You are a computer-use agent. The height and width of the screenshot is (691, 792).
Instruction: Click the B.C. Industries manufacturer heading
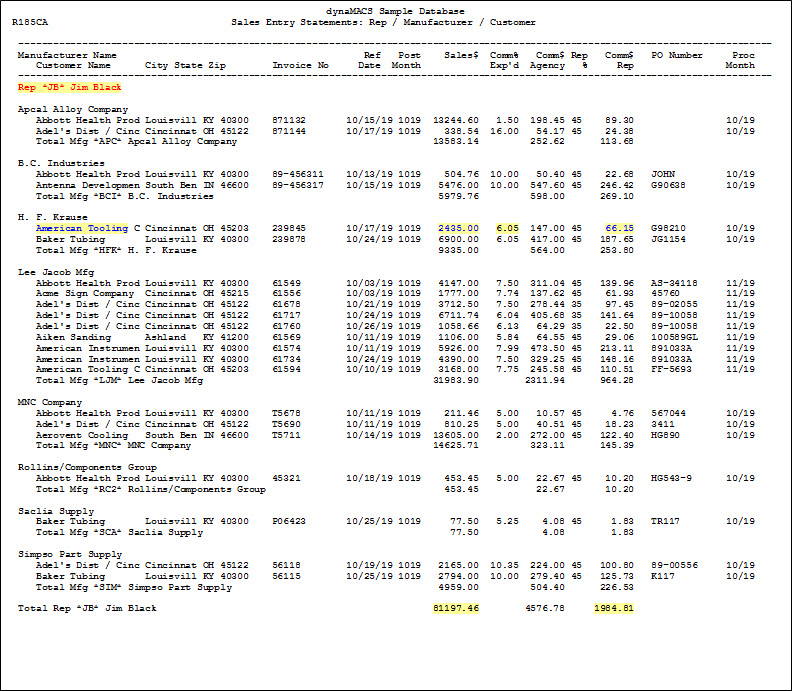click(x=61, y=163)
